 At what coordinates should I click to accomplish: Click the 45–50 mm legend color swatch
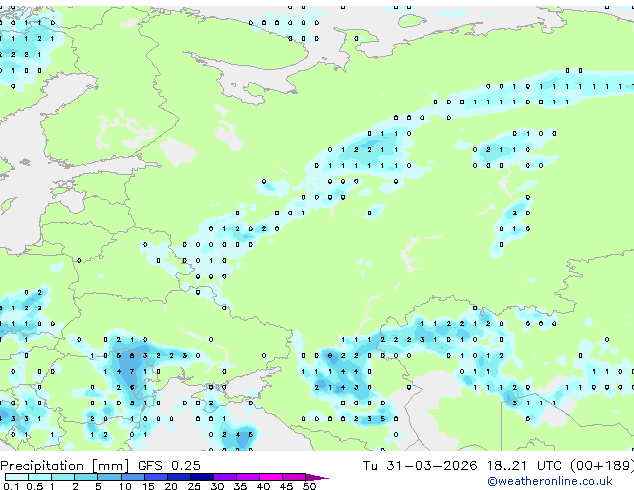point(294,477)
